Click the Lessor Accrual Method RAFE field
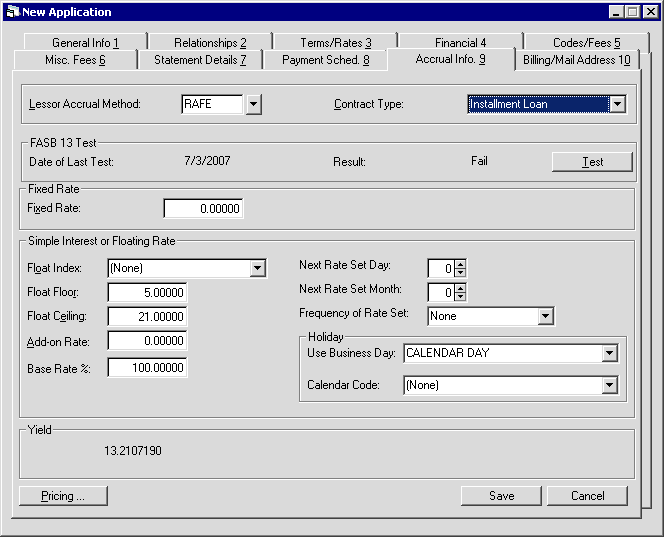The image size is (664, 537). [x=213, y=104]
